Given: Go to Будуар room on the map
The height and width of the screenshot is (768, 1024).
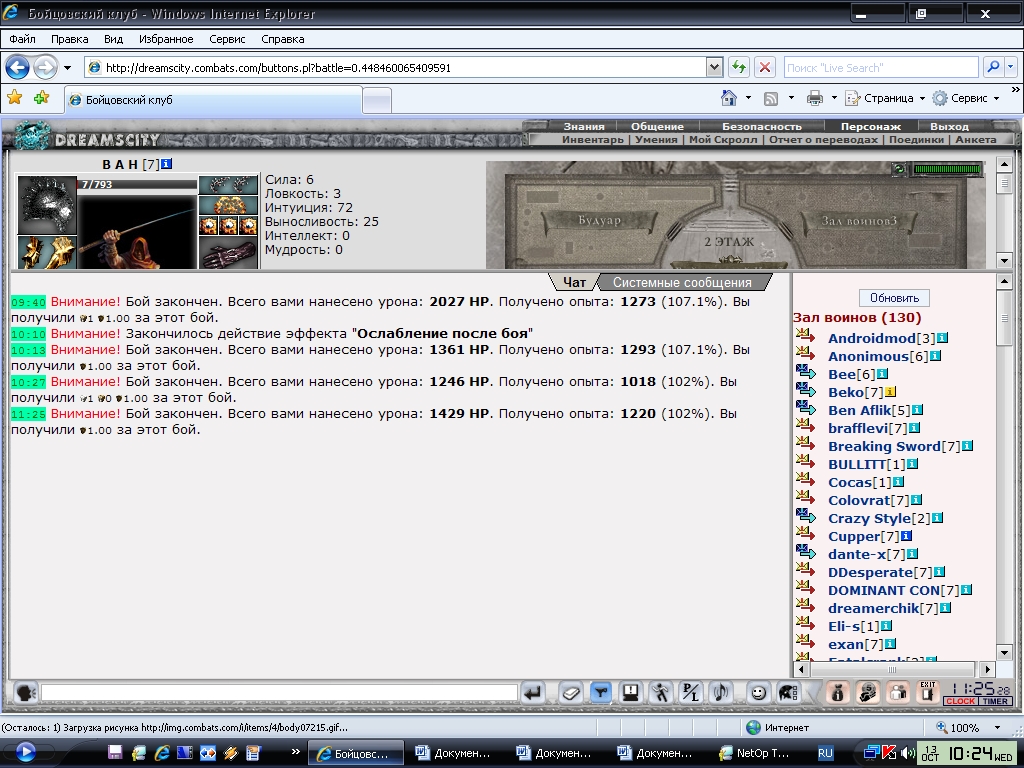Looking at the screenshot, I should click(x=599, y=220).
